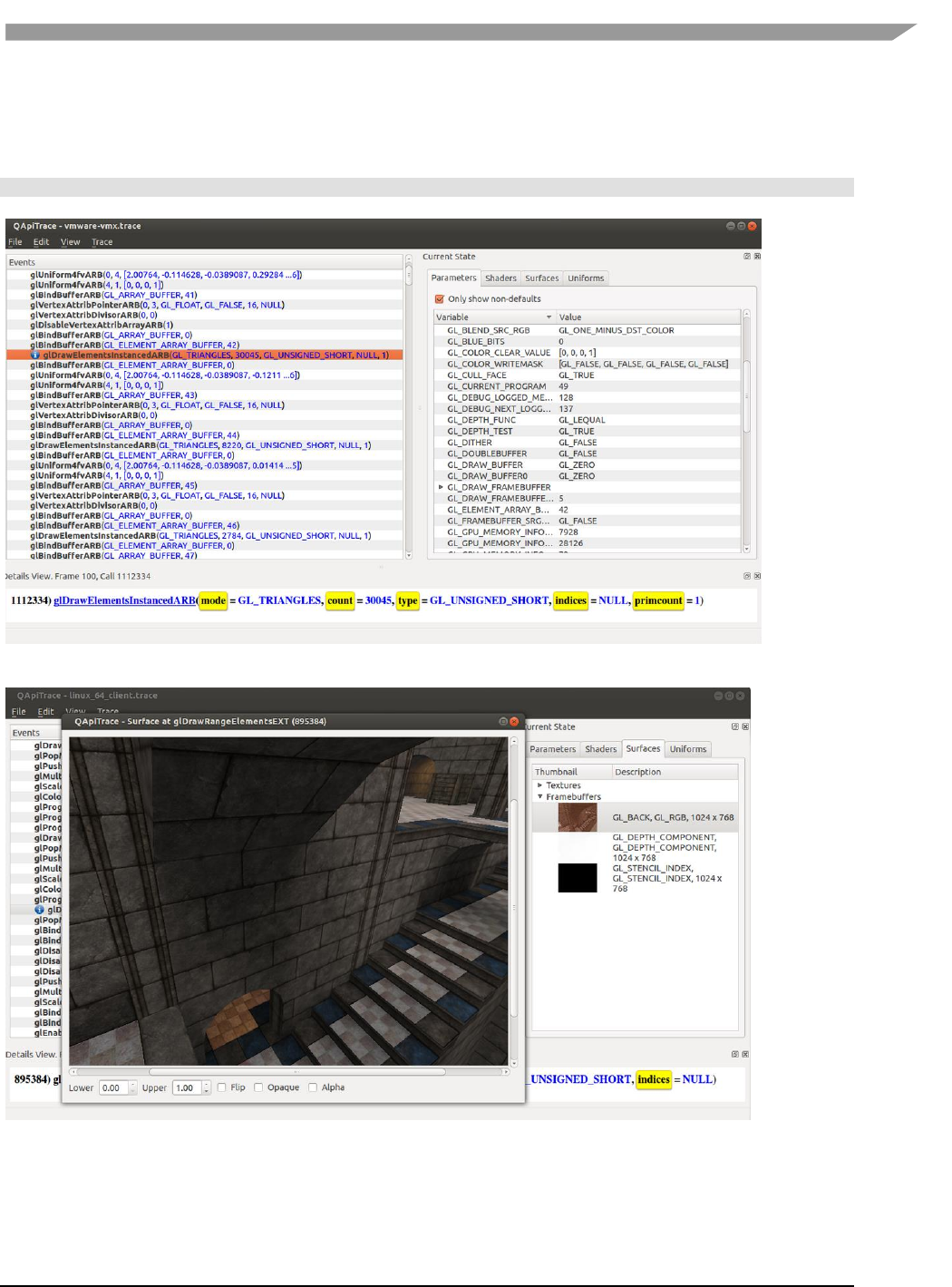Click highlighted primcount parameter in Details View
952x1287 pixels.
(658, 600)
